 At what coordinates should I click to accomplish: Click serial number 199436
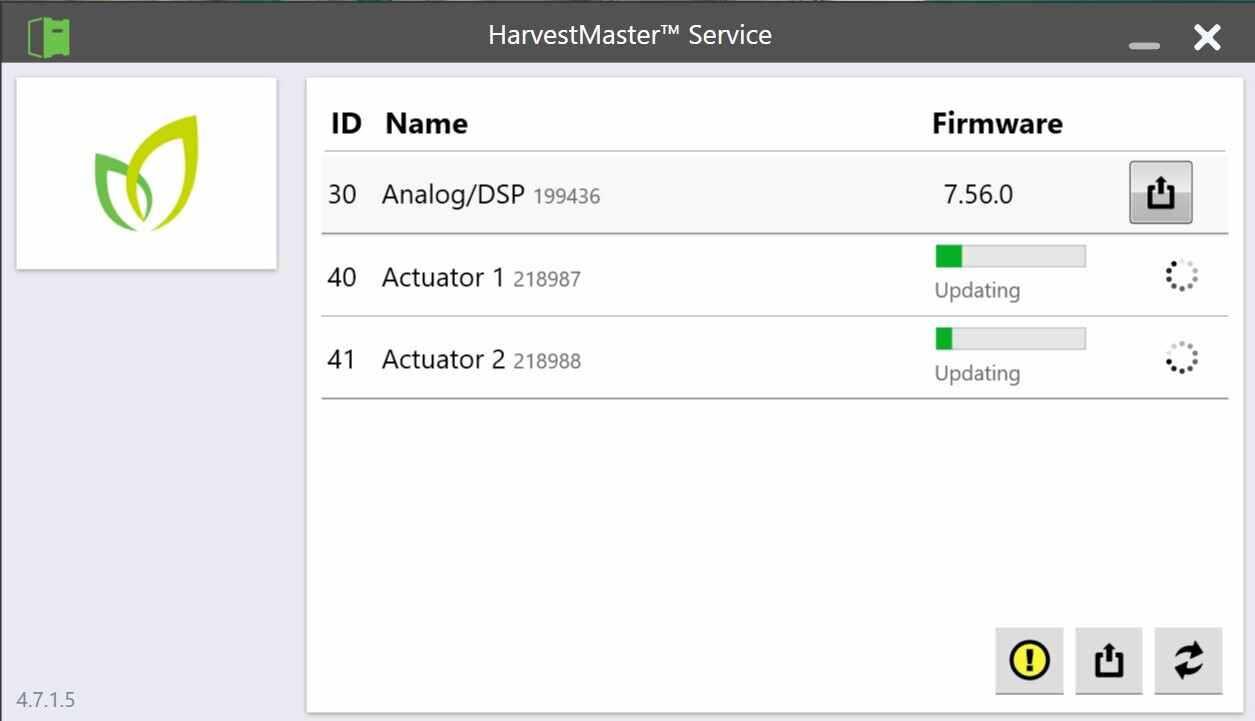click(567, 197)
